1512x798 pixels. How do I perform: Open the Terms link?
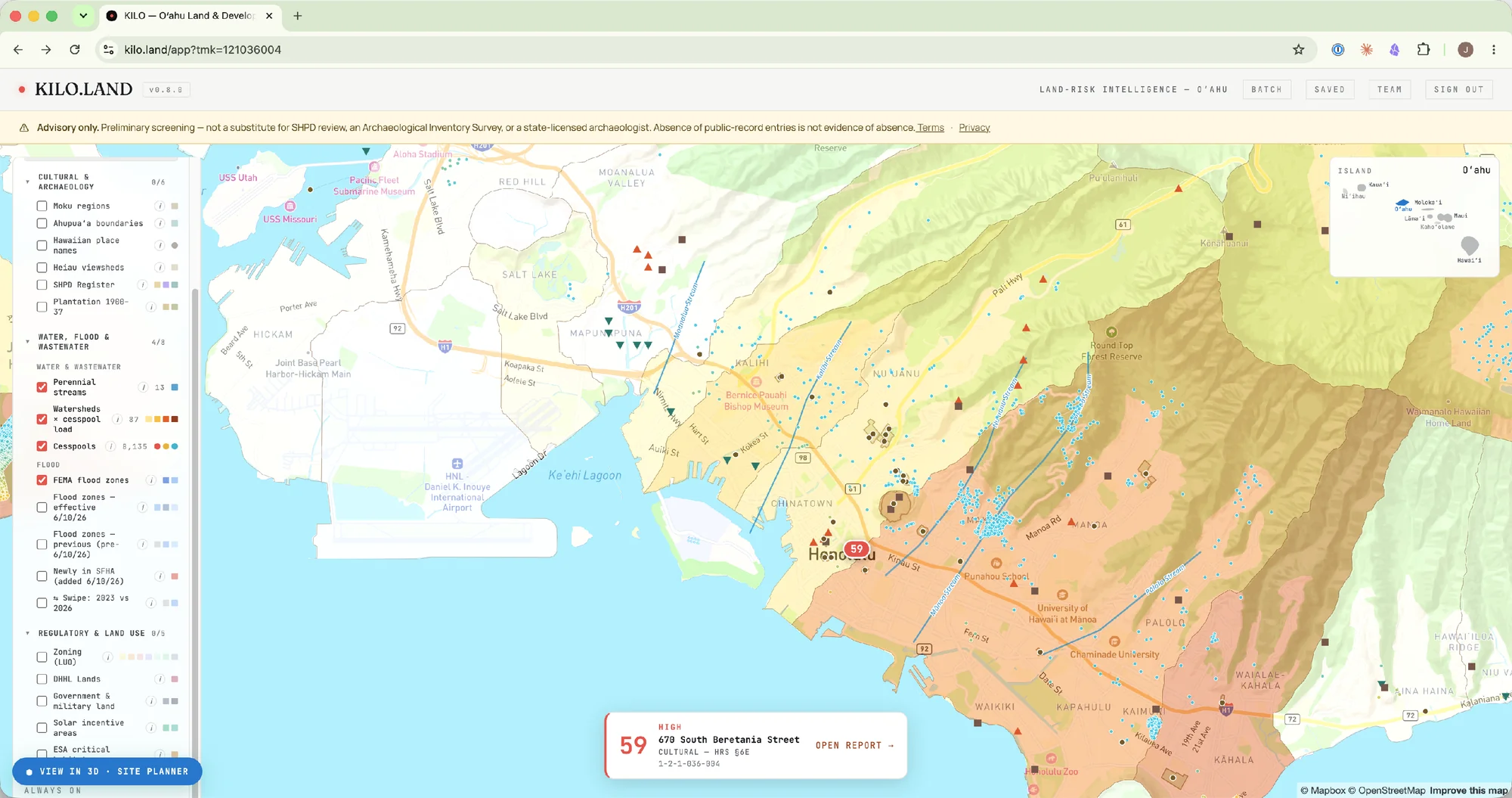point(931,128)
